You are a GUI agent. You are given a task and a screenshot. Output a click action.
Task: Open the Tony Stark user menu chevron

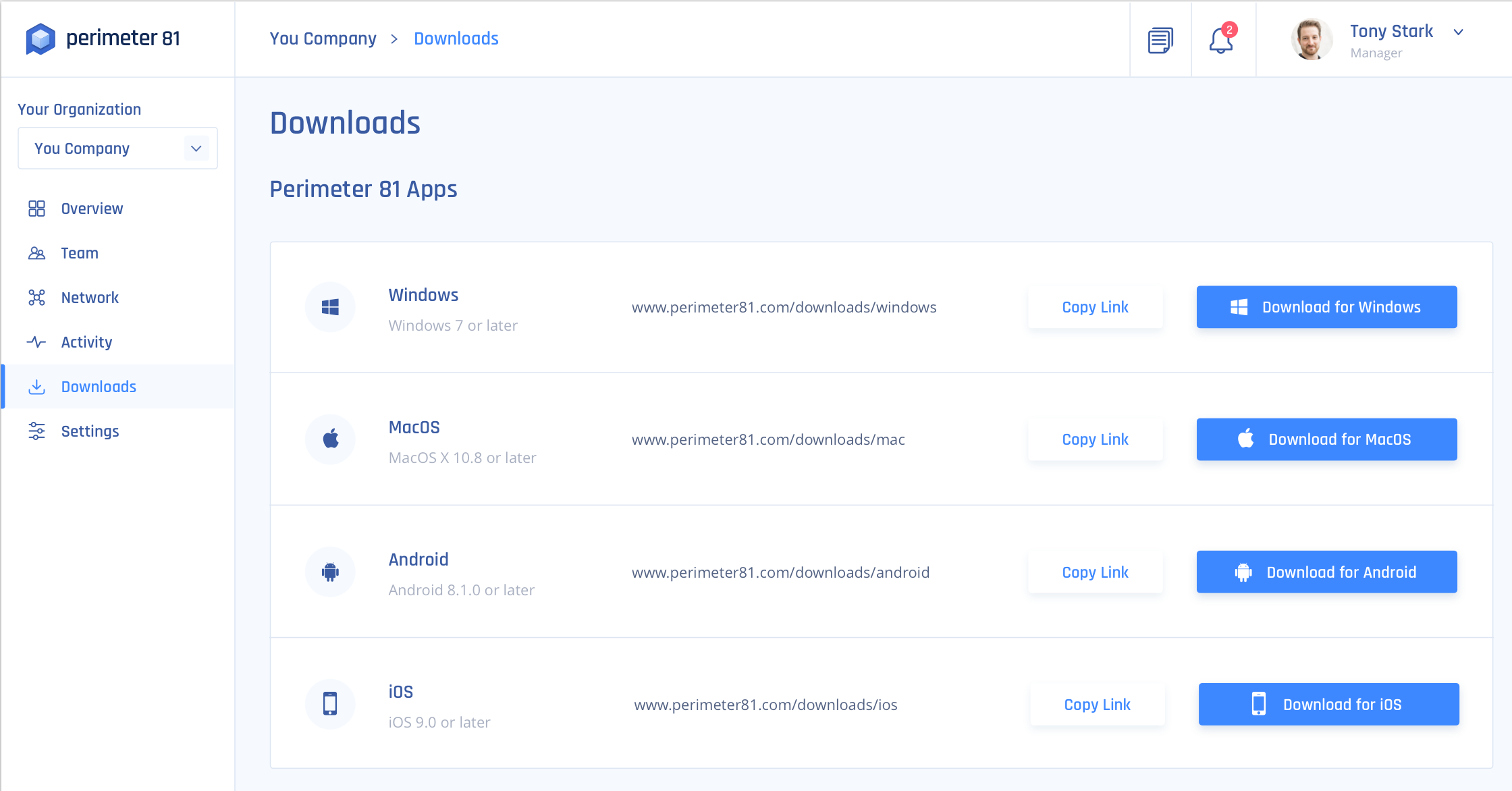[1458, 32]
